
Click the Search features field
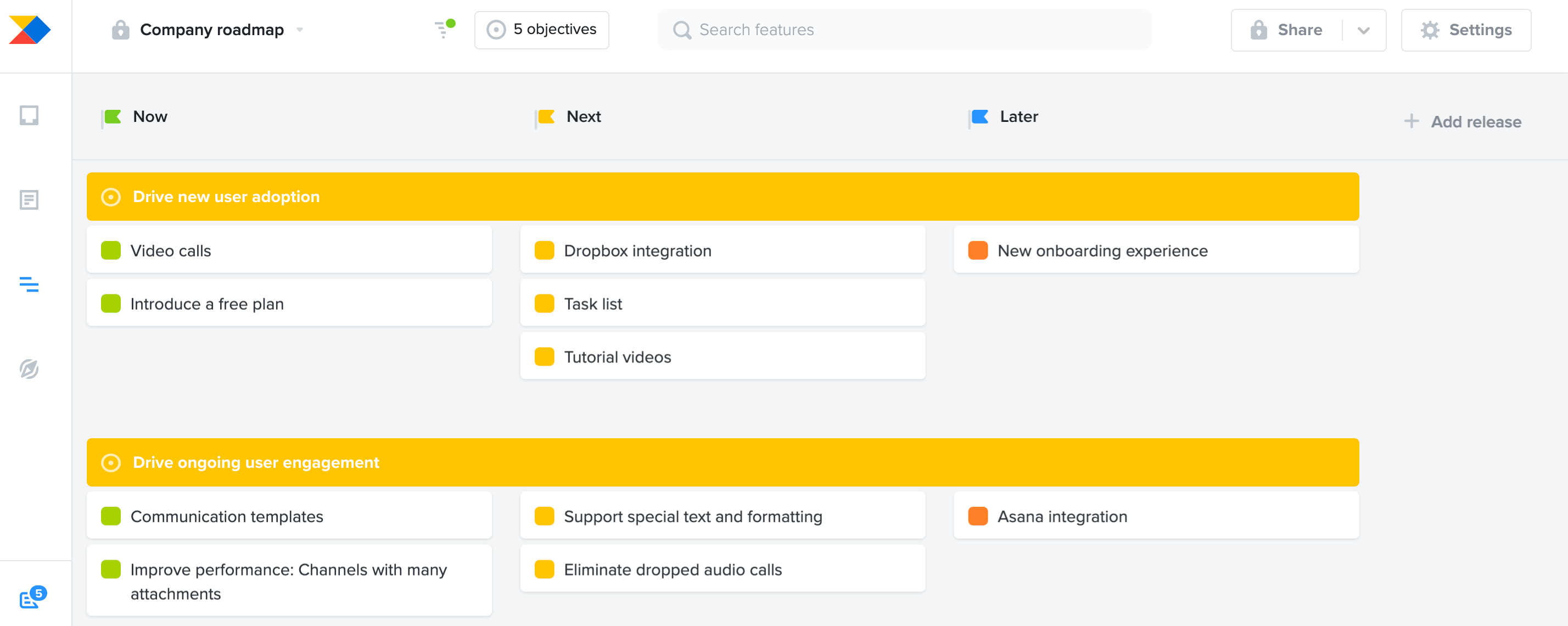[x=905, y=30]
